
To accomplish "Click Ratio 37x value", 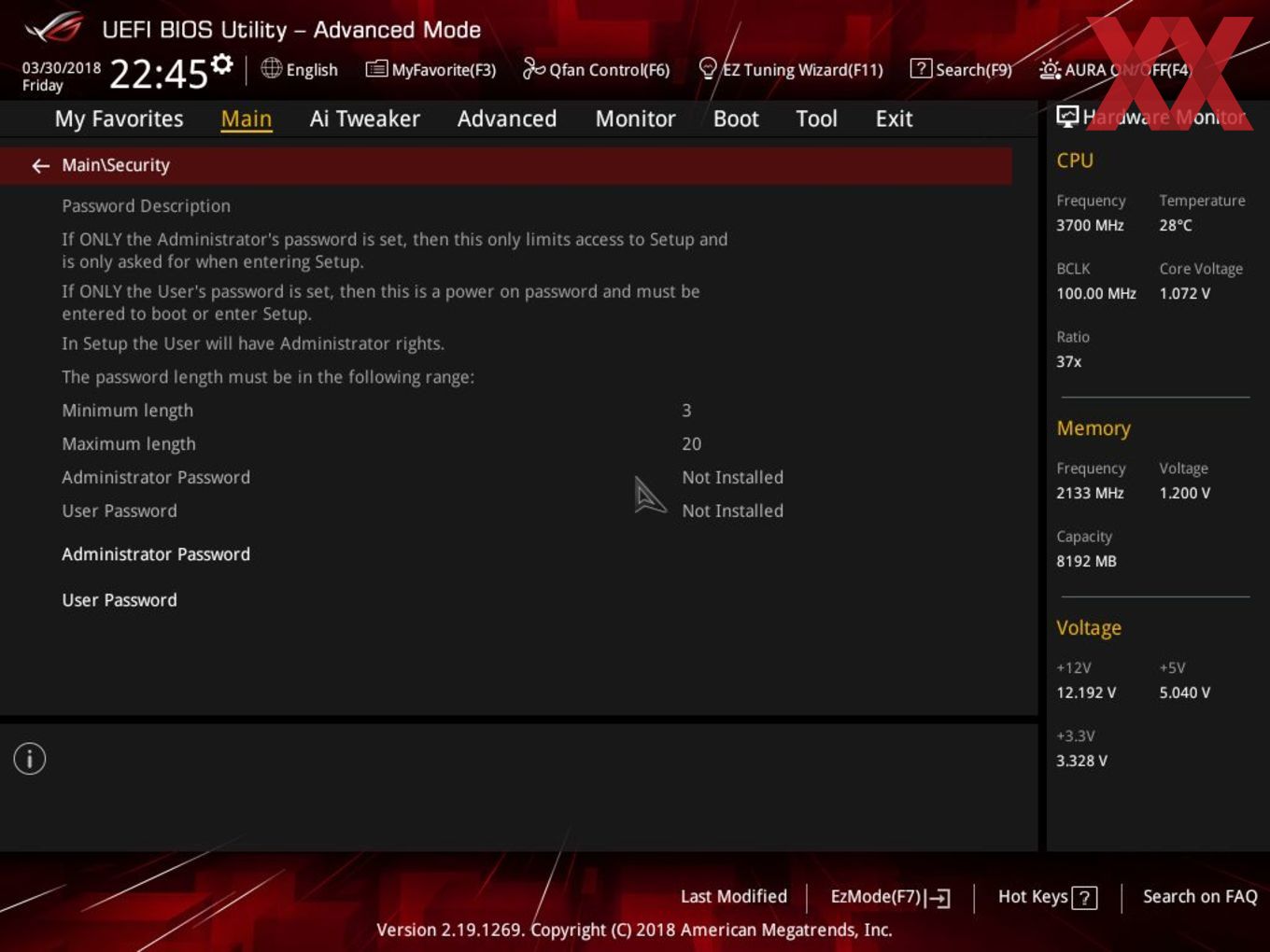I will click(1069, 361).
